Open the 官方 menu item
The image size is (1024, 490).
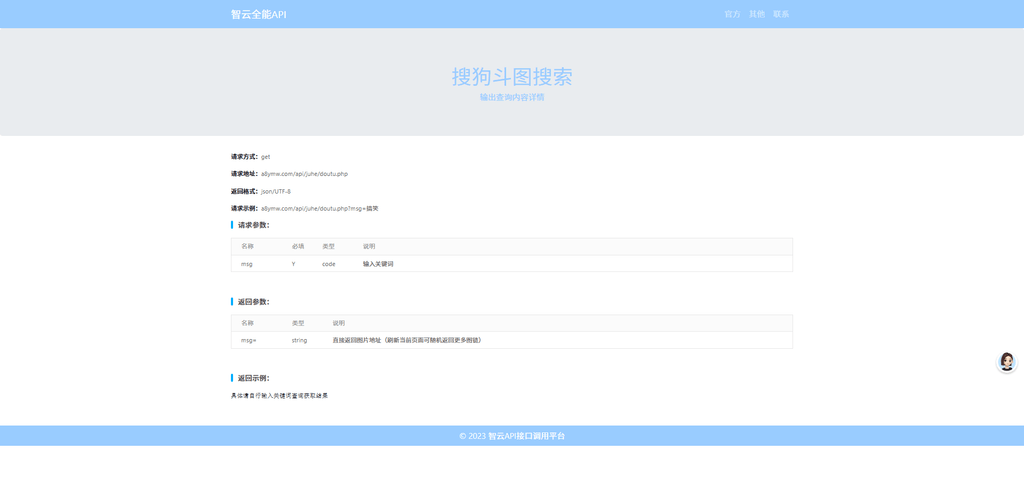tap(733, 14)
